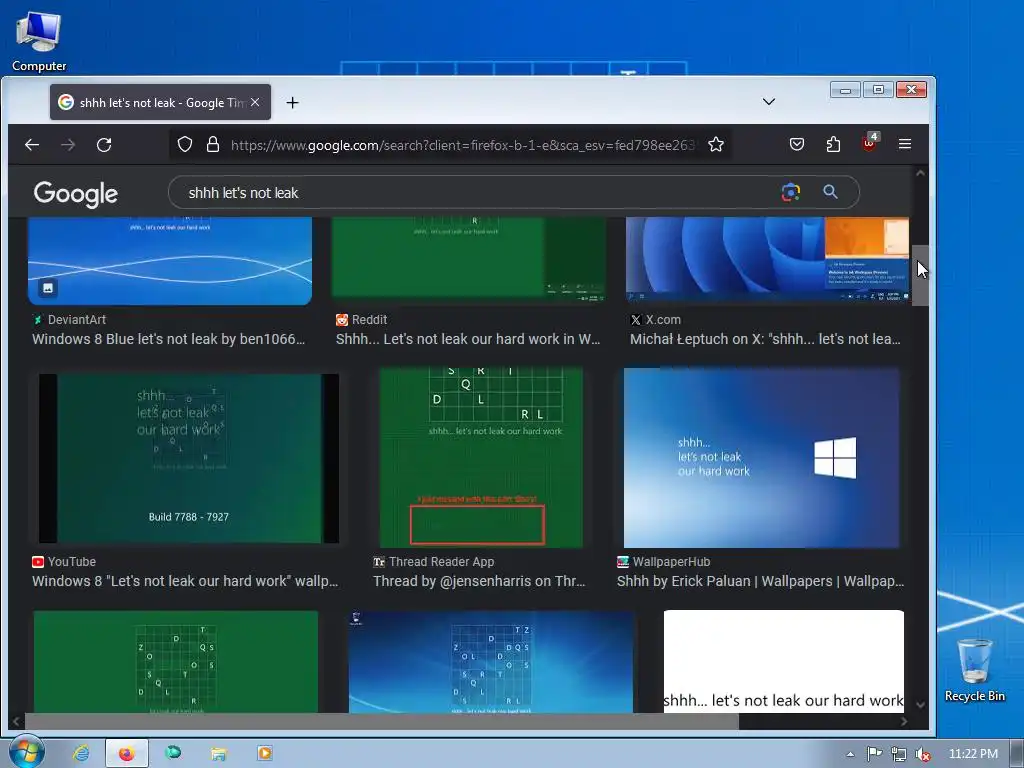Close the 'shhh let's not leak' tab
The width and height of the screenshot is (1024, 768).
click(x=255, y=103)
